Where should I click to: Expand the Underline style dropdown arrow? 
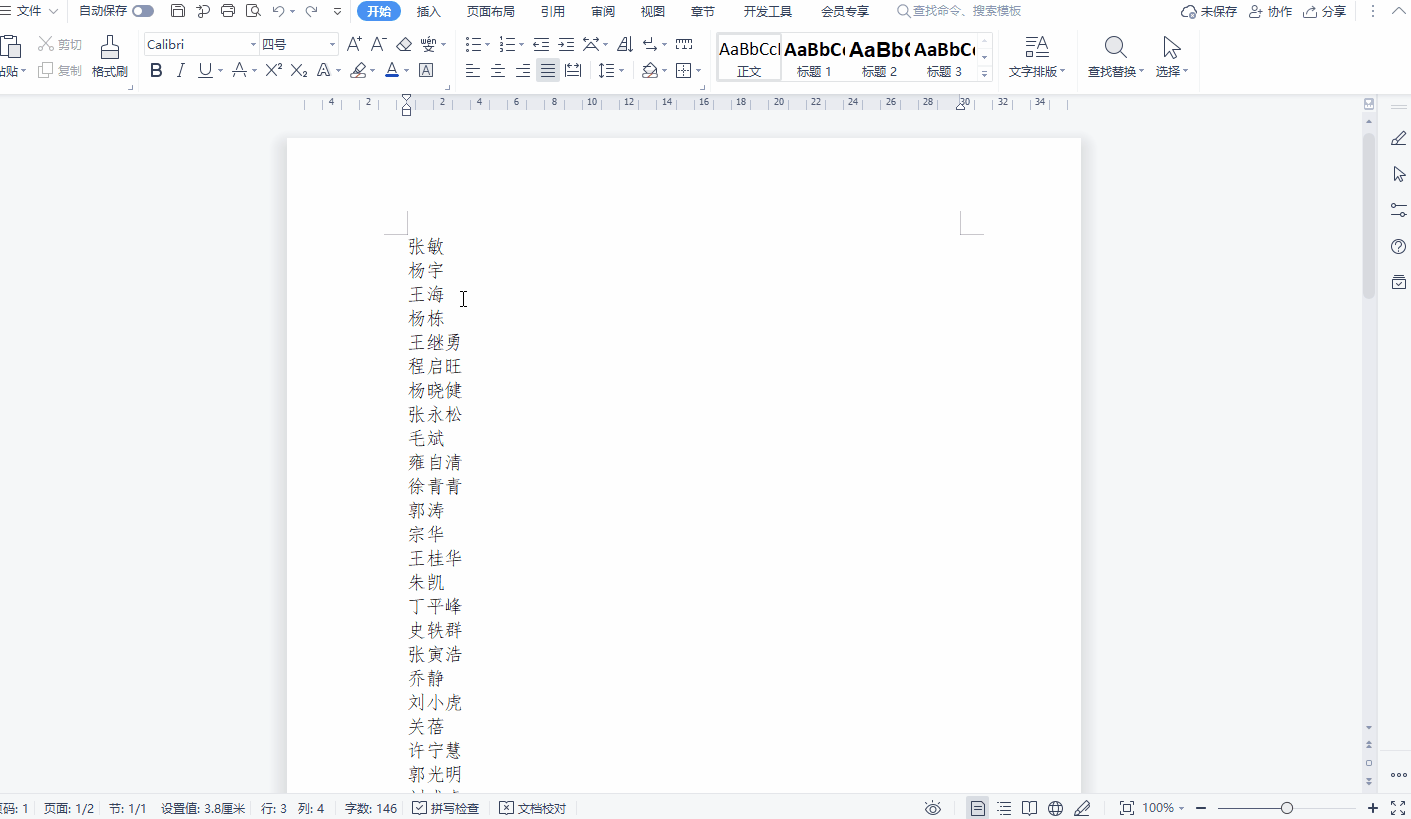(x=220, y=71)
